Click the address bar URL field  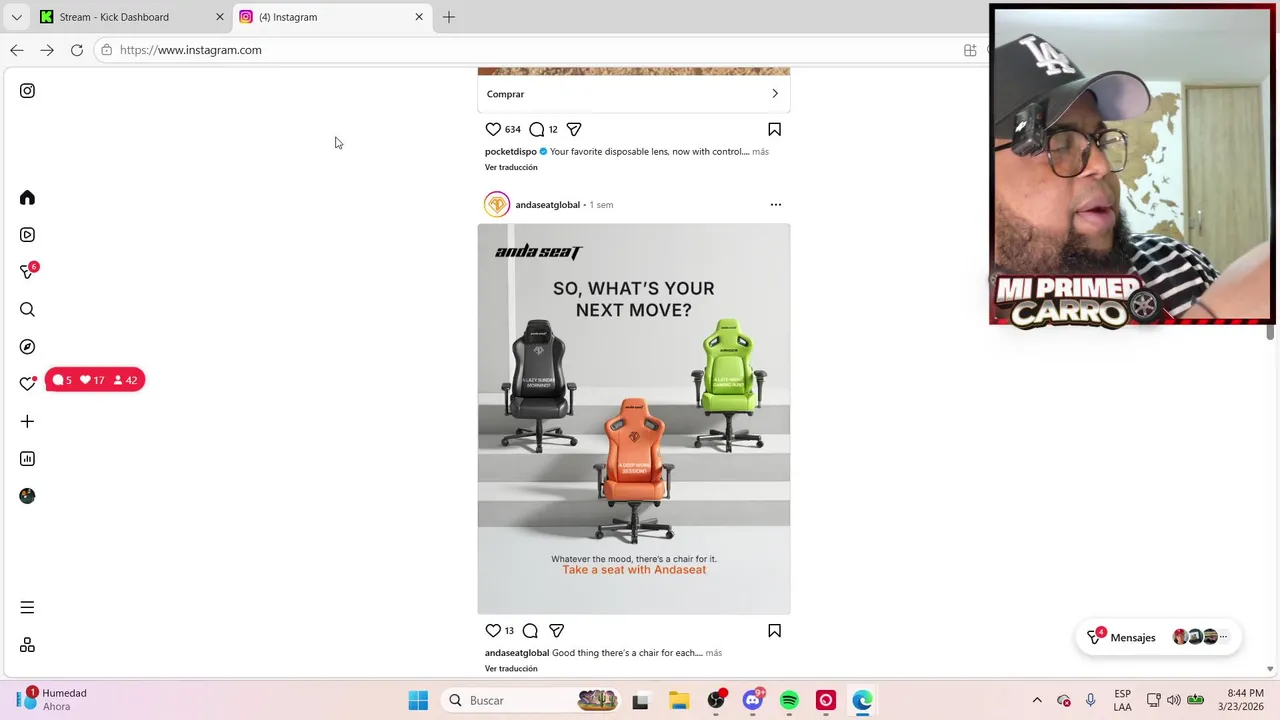(x=540, y=50)
